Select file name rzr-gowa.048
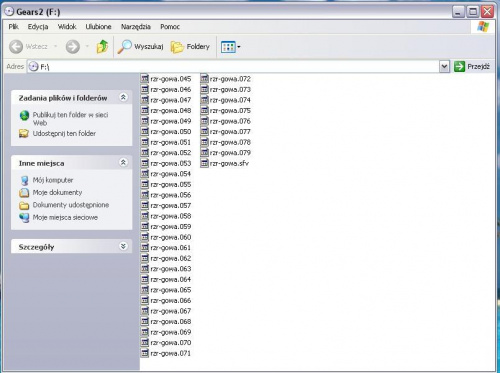This screenshot has width=500, height=373. (171, 110)
